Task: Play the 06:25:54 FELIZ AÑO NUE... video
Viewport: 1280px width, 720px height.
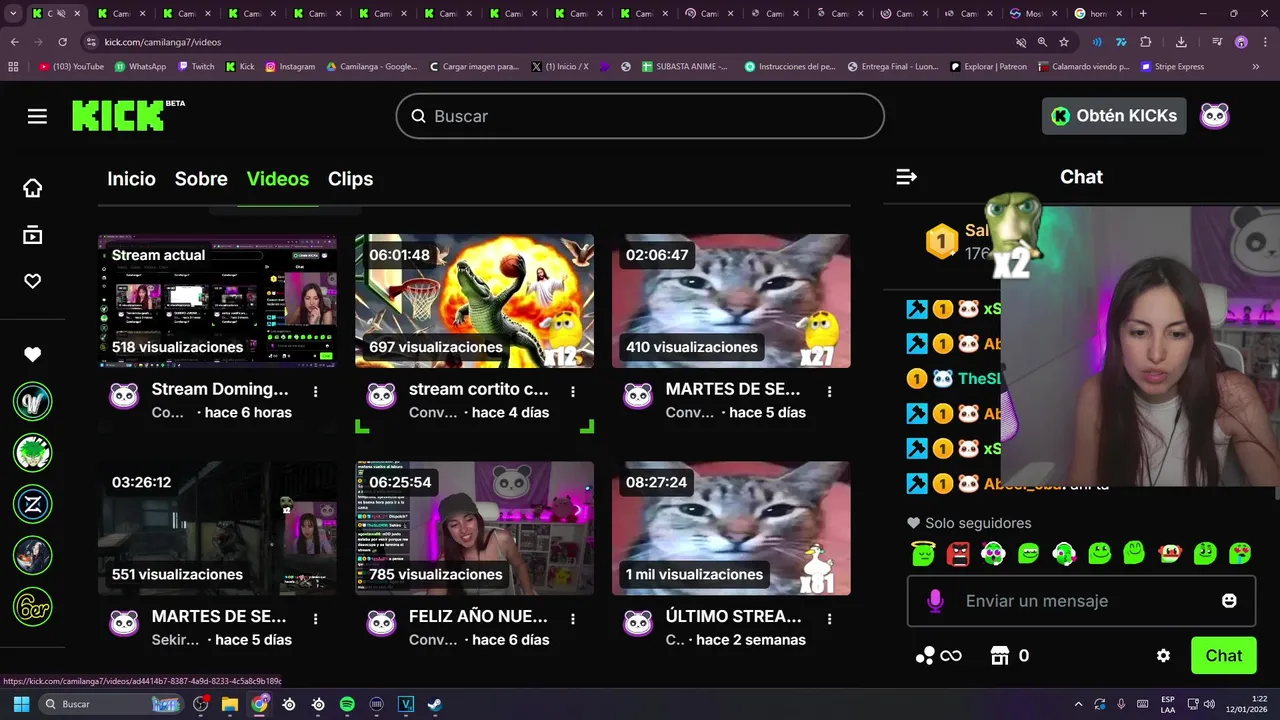Action: pyautogui.click(x=474, y=528)
